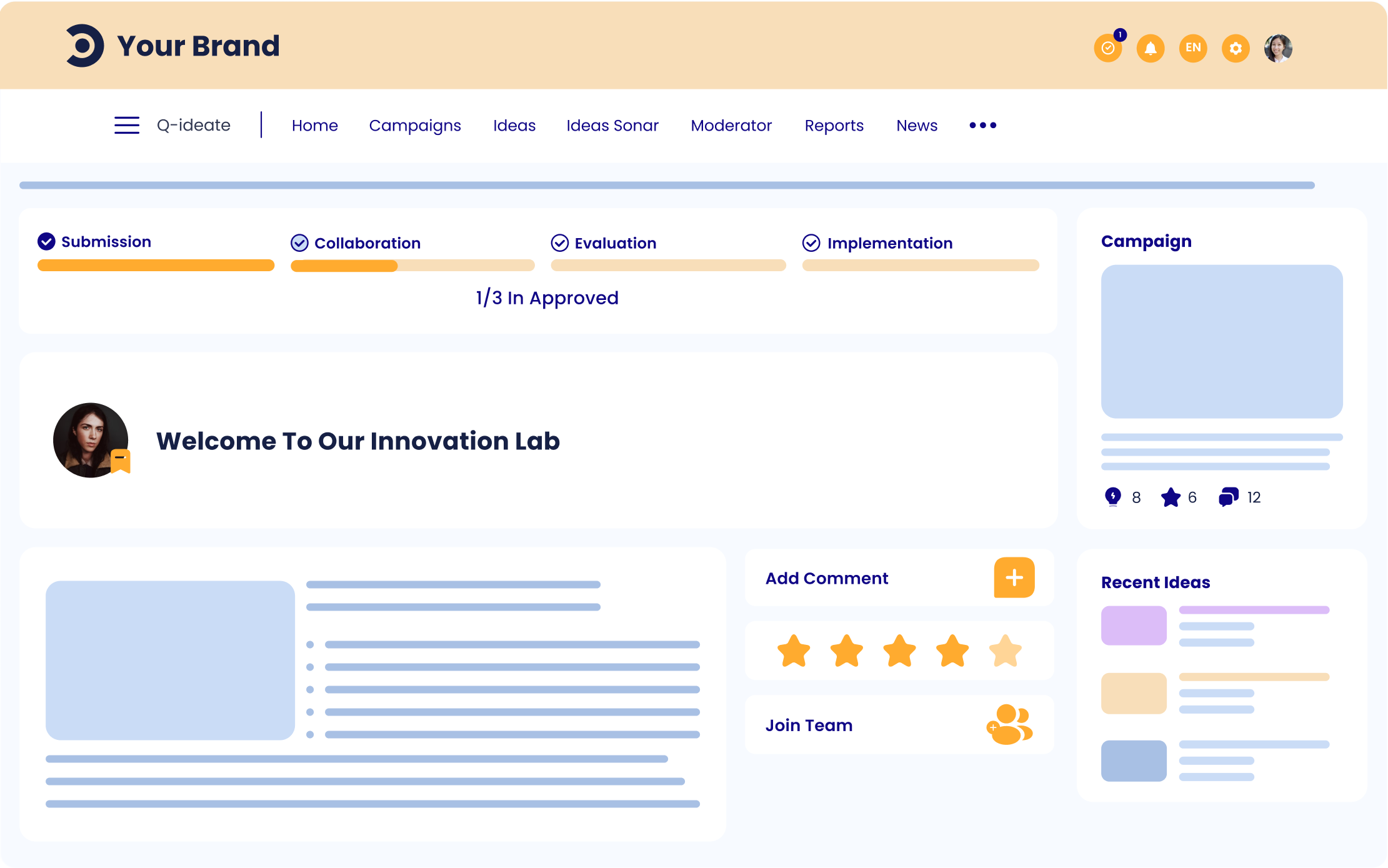Navigate to Campaigns tab
Image resolution: width=1388 pixels, height=868 pixels.
coord(415,125)
